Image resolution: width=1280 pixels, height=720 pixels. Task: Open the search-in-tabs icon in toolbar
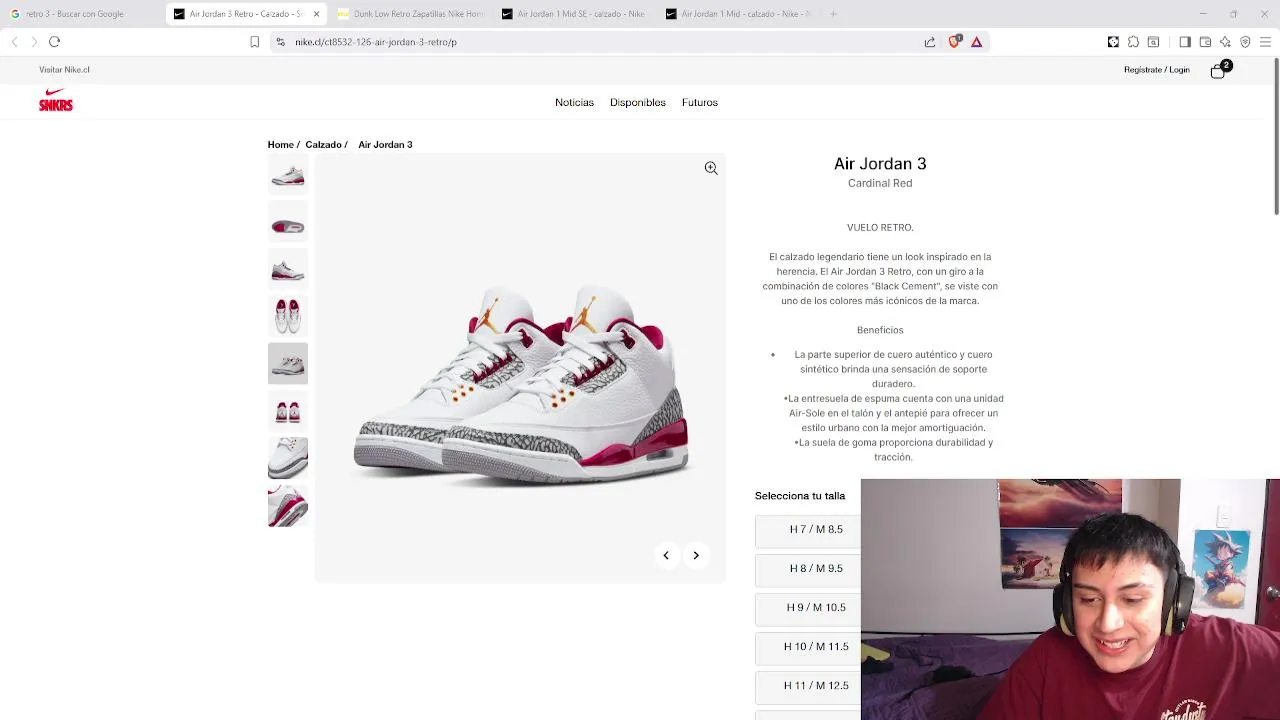(x=1153, y=42)
